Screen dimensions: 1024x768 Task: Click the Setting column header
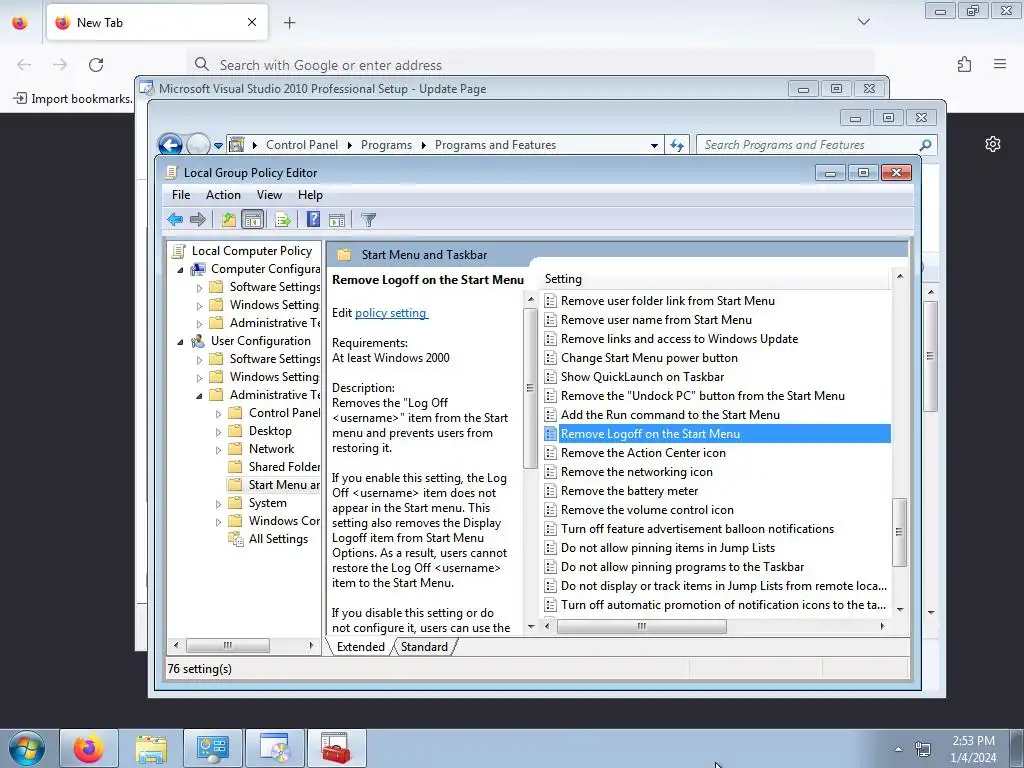(x=714, y=279)
